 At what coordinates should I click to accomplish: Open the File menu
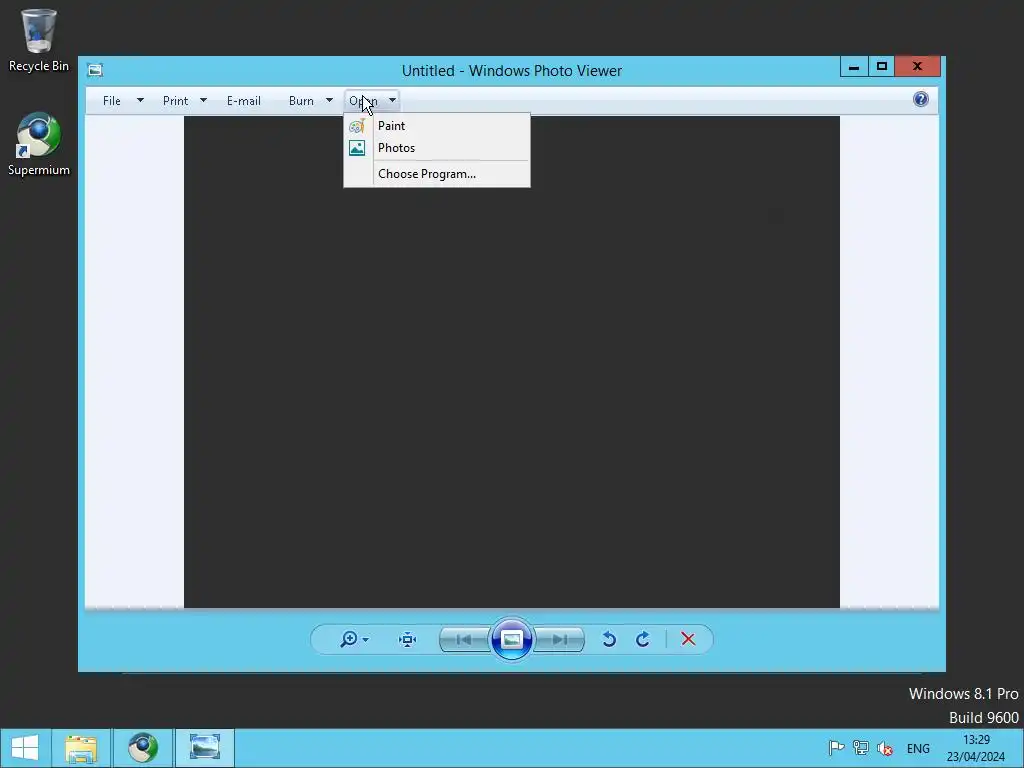point(112,101)
